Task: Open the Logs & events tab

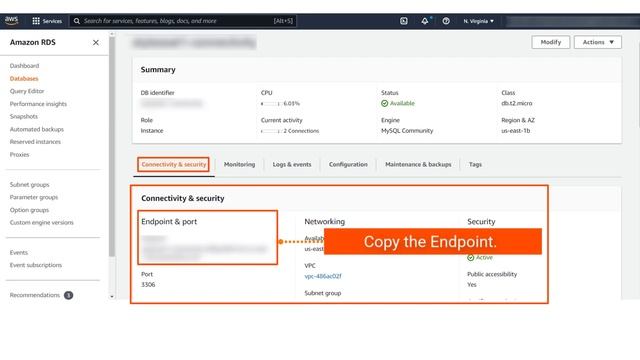Action: (292, 164)
